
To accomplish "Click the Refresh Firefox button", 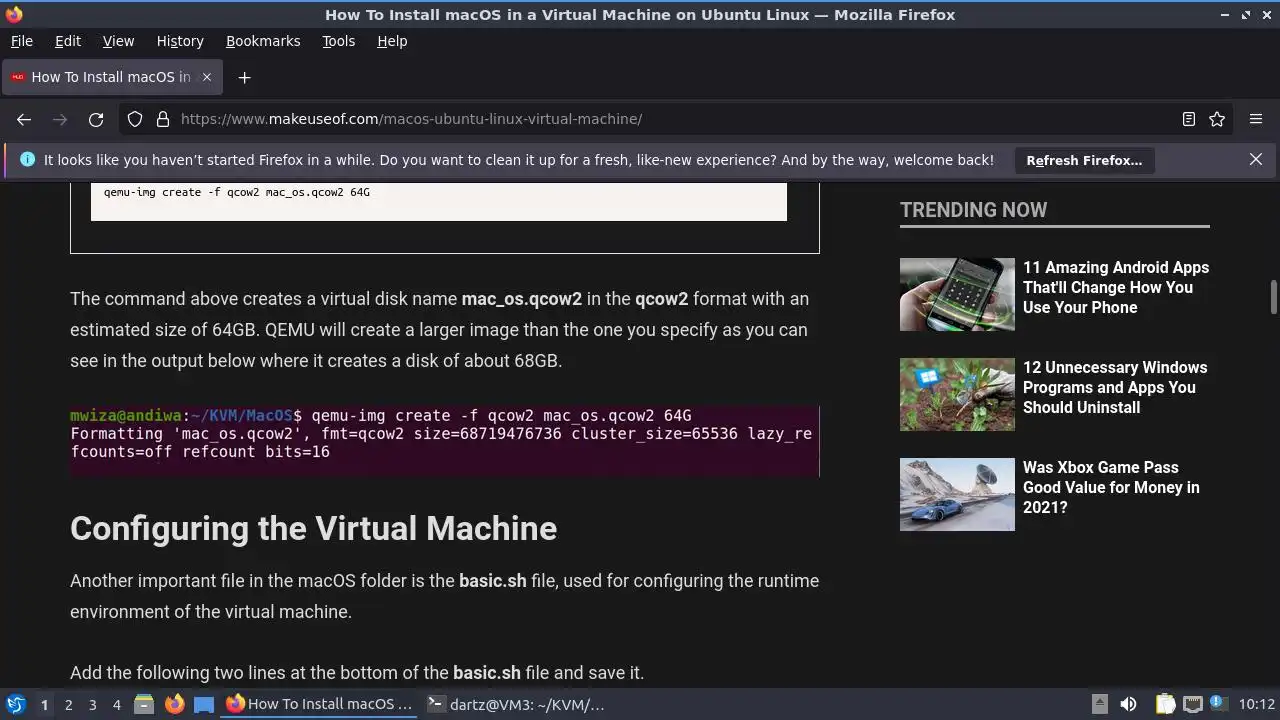I will click(x=1084, y=160).
